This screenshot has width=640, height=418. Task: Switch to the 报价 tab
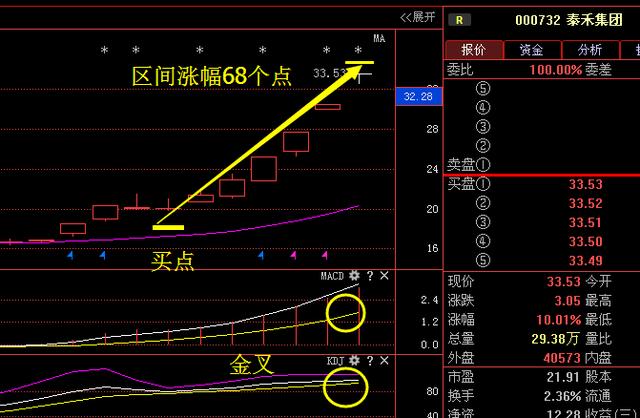coord(474,50)
